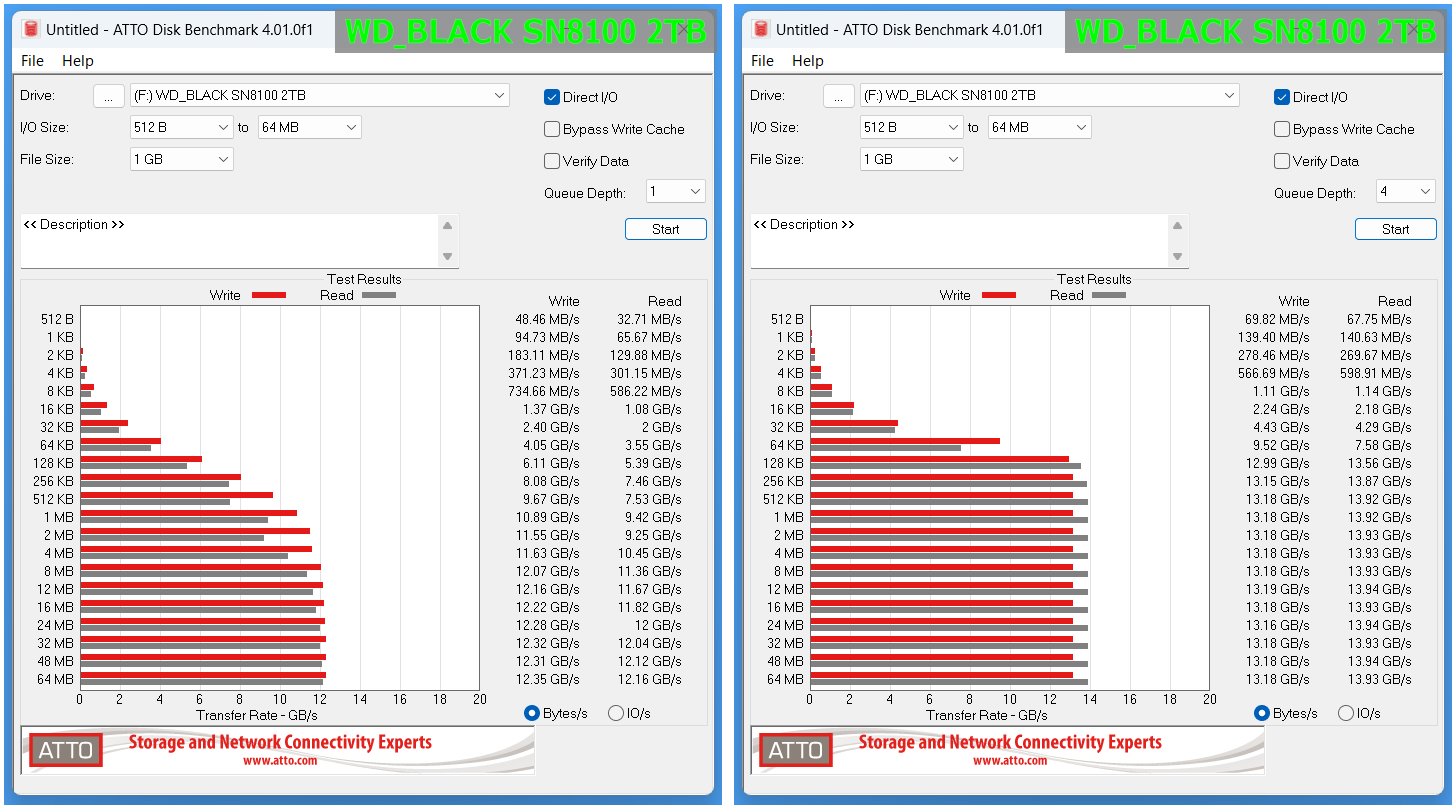Open www.atto.com link in left window
Image resolution: width=1456 pixels, height=809 pixels.
280,760
